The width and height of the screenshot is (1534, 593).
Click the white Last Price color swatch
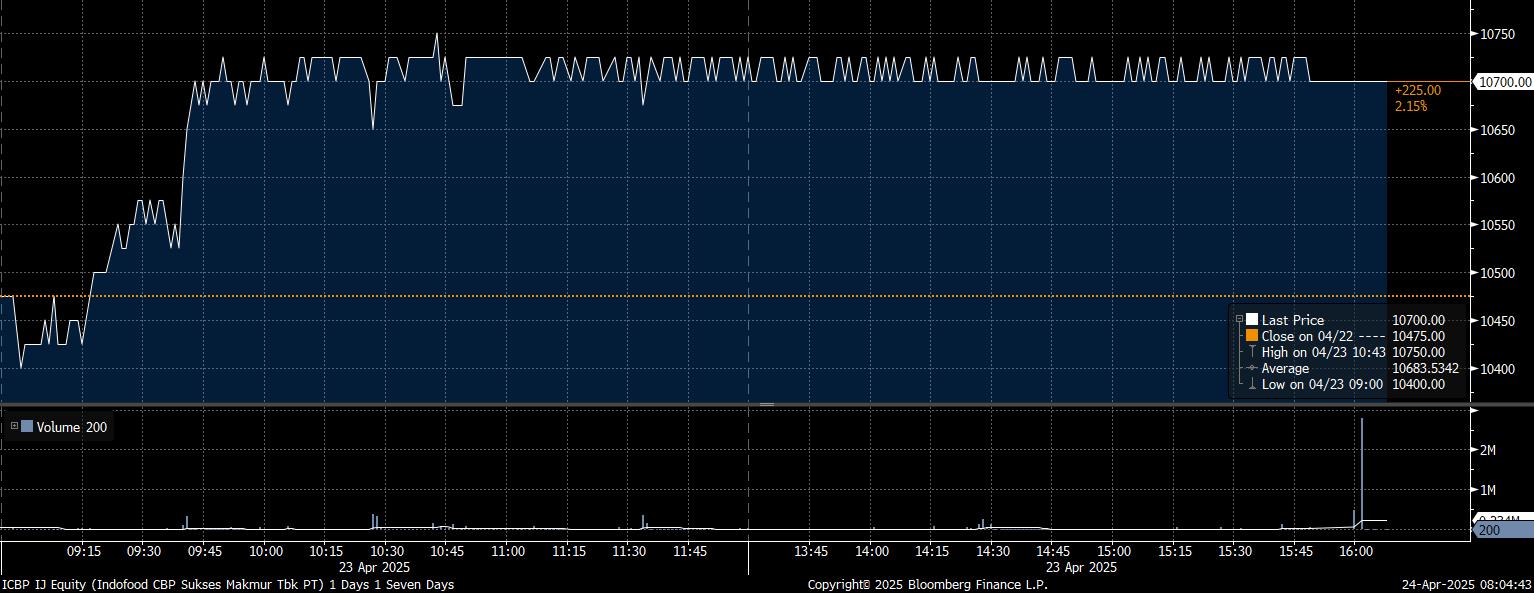point(1252,320)
